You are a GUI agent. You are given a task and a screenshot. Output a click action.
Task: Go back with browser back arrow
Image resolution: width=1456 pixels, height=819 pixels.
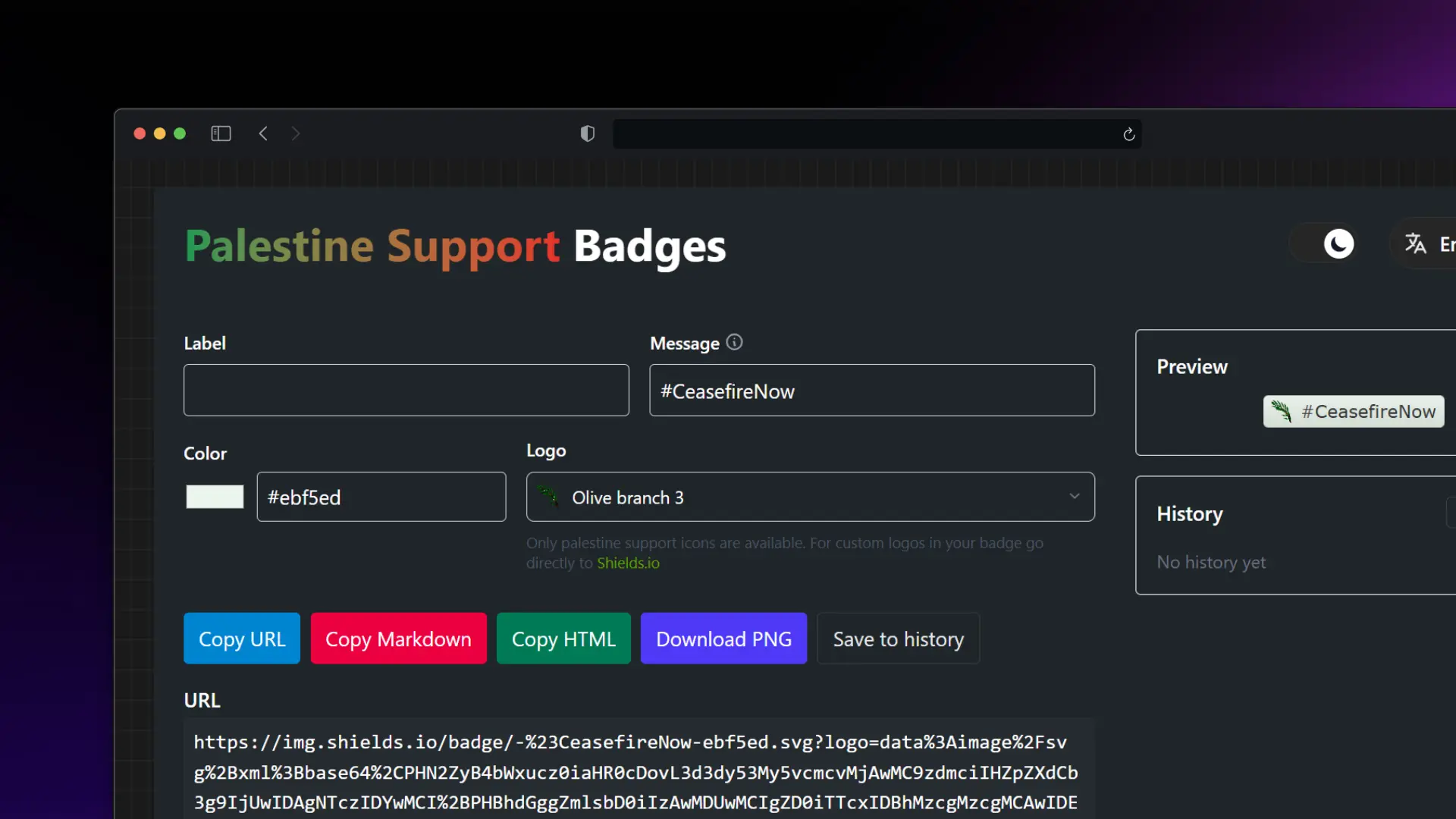coord(263,133)
